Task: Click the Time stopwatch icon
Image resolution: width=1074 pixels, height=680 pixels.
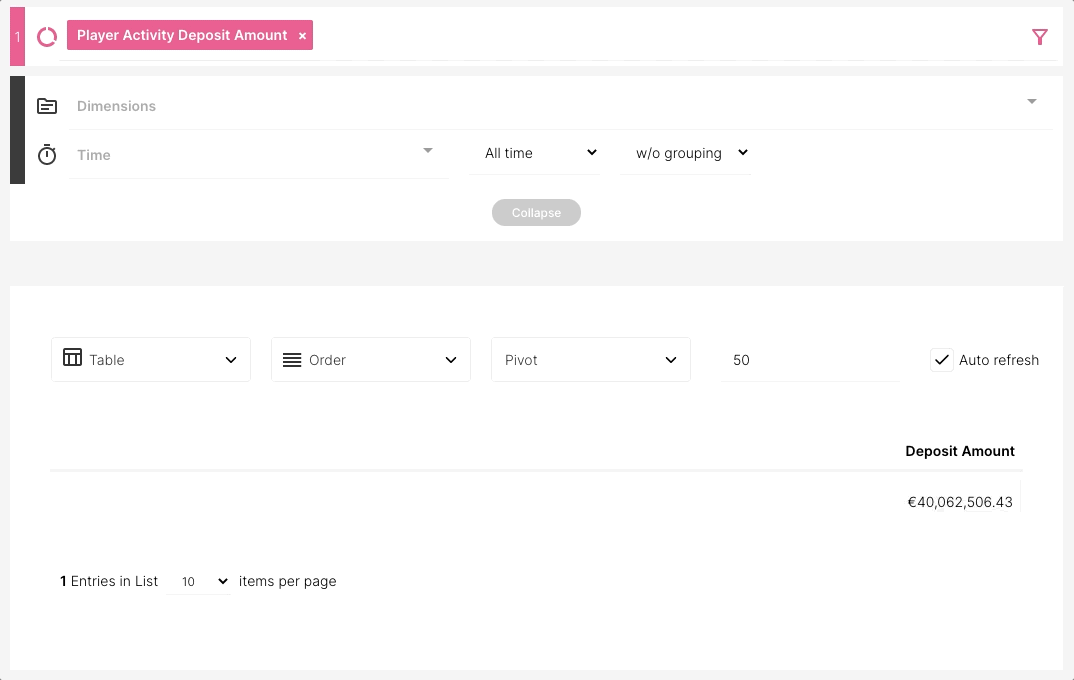Action: click(47, 155)
